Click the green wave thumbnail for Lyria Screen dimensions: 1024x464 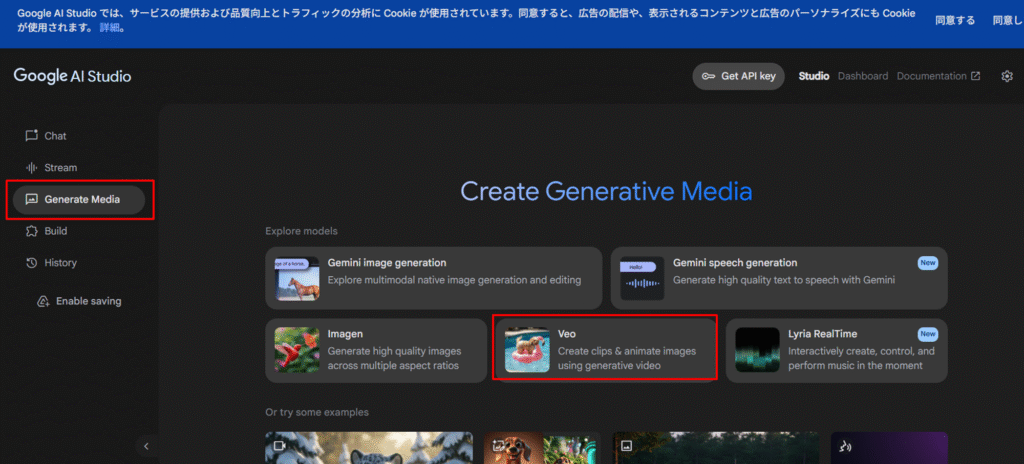click(758, 350)
